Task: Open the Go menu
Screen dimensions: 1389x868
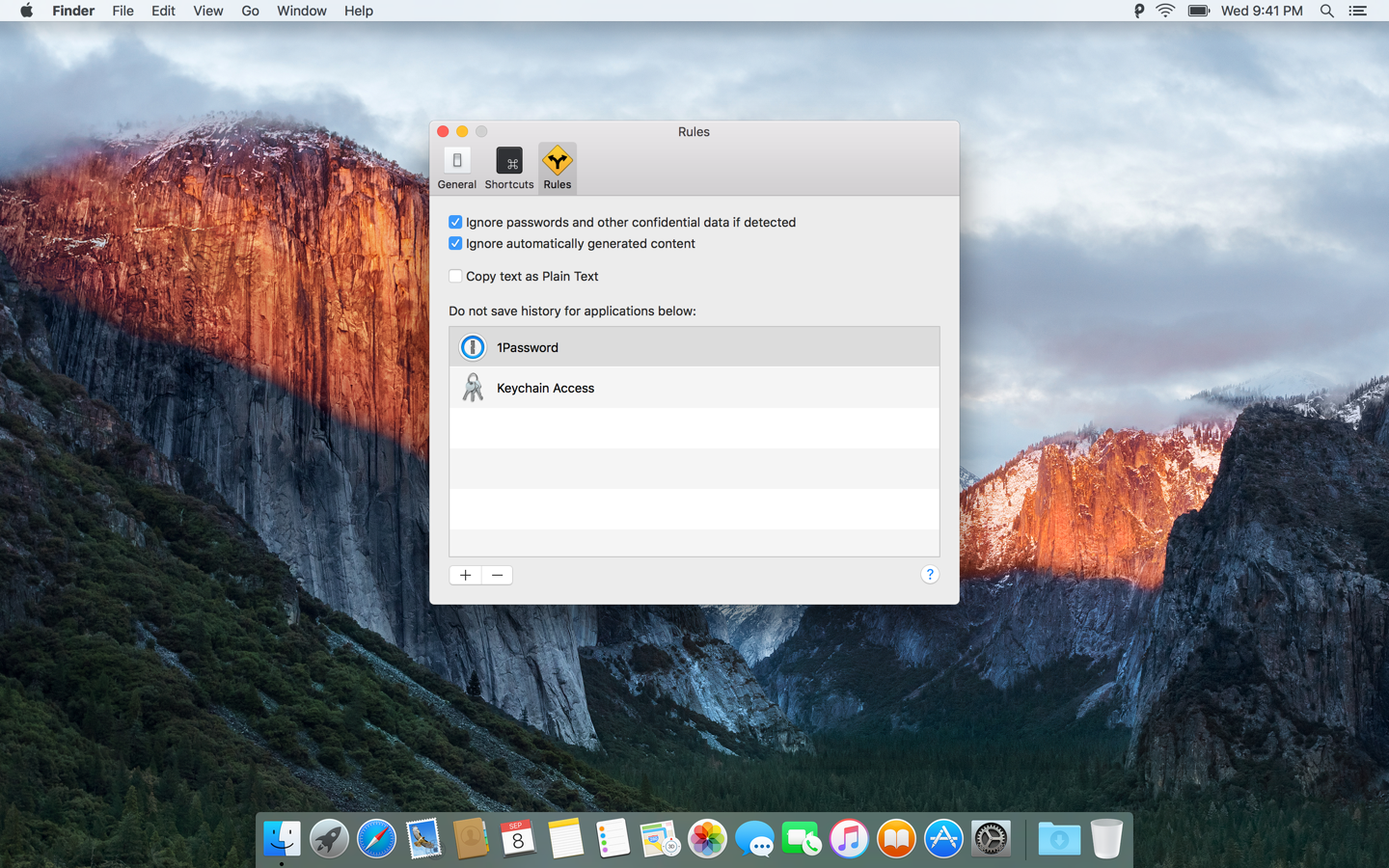Action: click(x=250, y=11)
